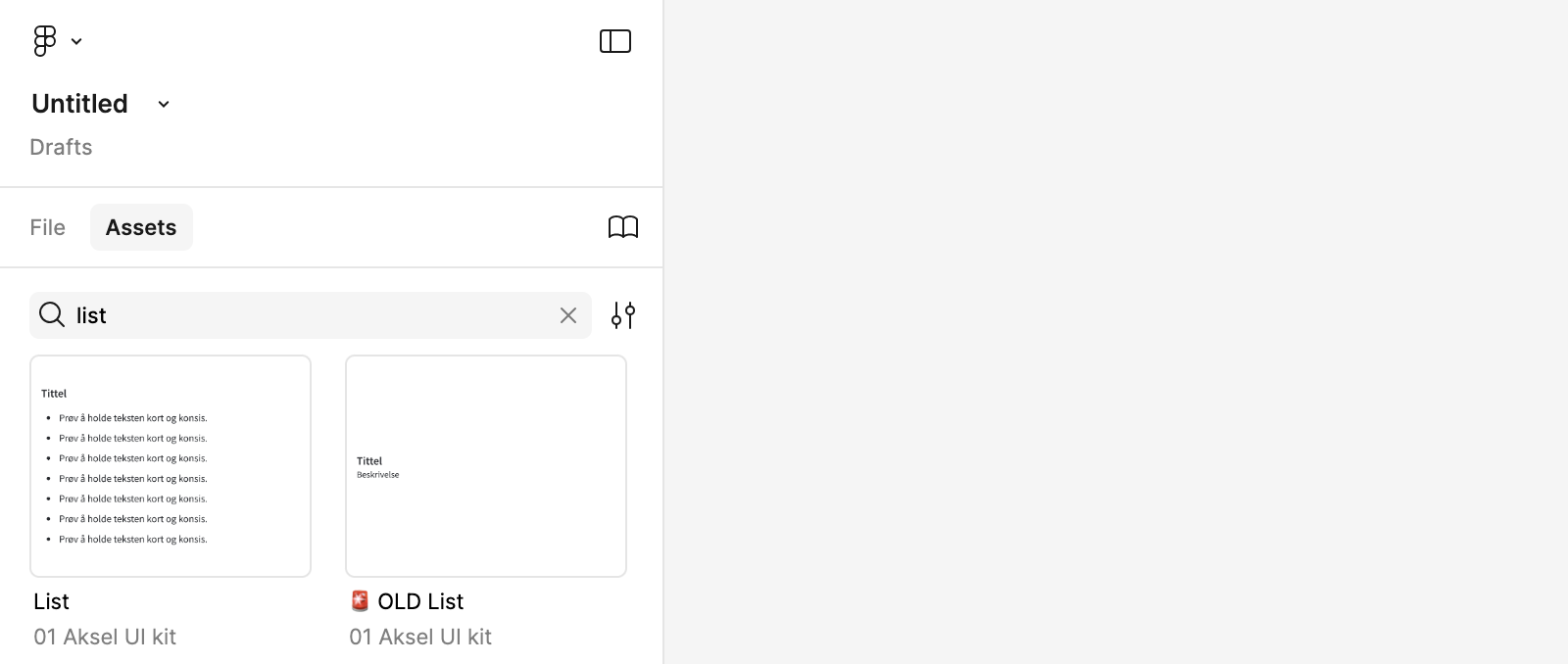The width and height of the screenshot is (1568, 664).
Task: Expand the chevron beside the Figma logo
Action: (x=76, y=41)
